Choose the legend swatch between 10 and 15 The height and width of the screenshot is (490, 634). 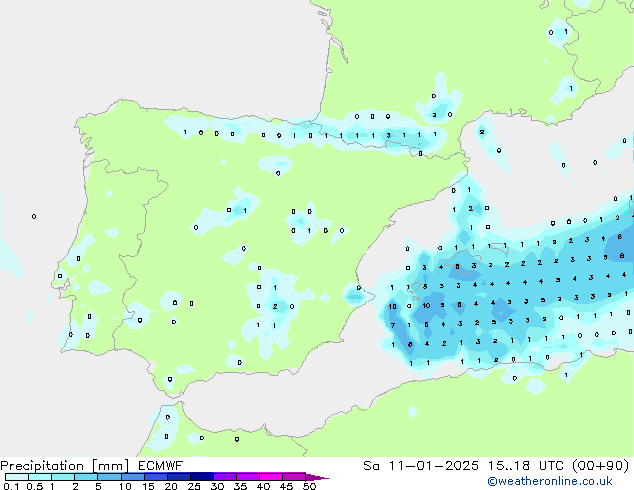[x=134, y=477]
